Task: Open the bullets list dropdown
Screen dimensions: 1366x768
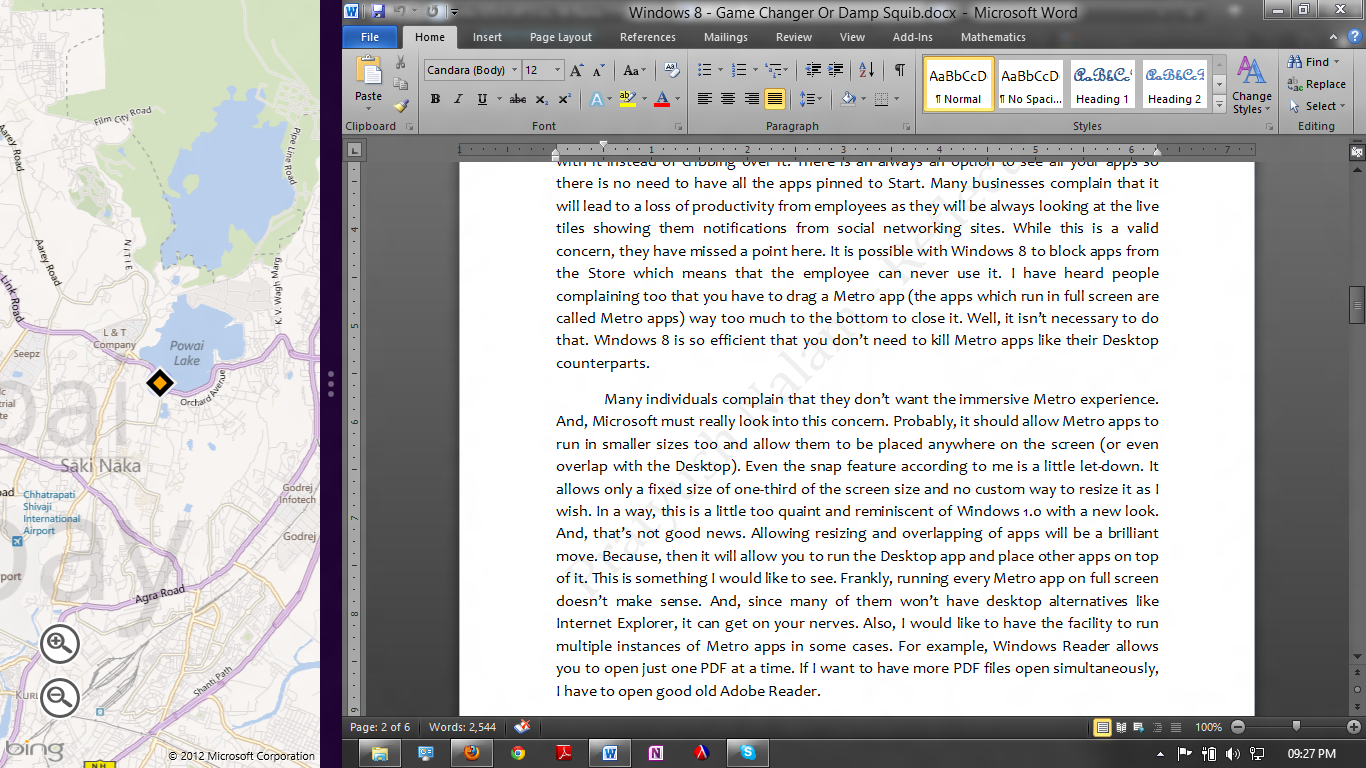Action: tap(721, 70)
